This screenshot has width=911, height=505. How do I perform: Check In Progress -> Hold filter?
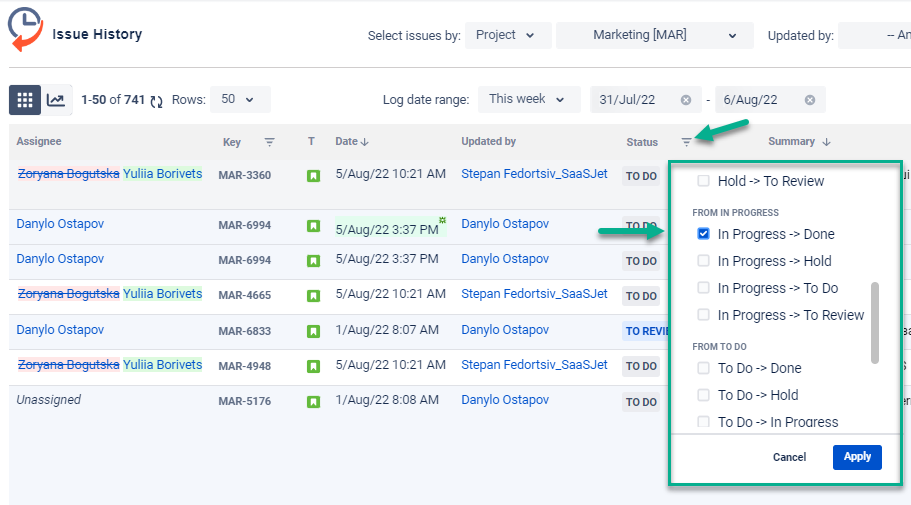[x=703, y=260]
